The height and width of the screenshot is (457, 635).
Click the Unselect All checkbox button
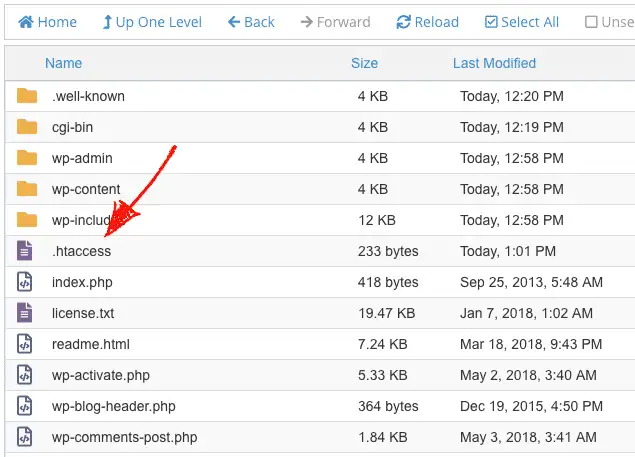tap(609, 21)
